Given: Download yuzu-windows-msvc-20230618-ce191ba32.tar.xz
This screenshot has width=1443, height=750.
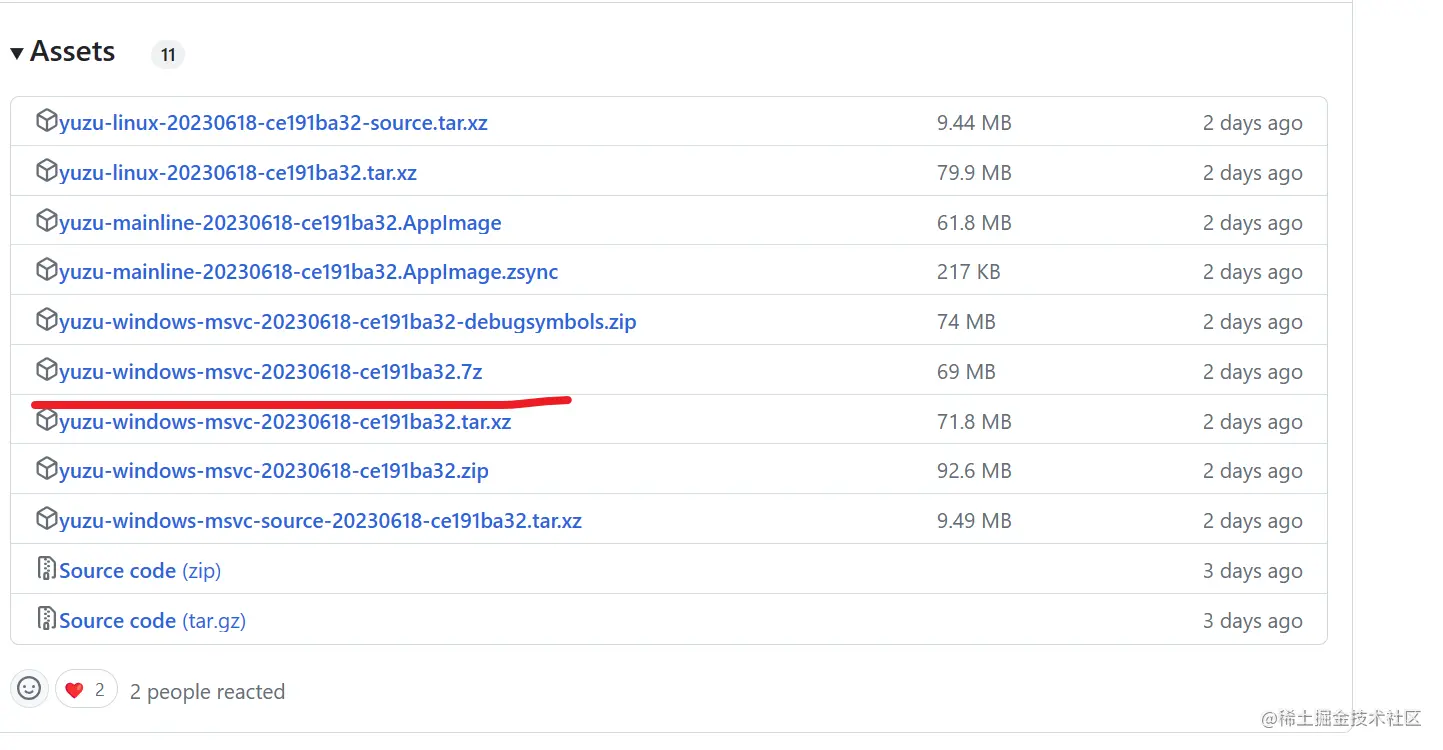Looking at the screenshot, I should click(285, 422).
